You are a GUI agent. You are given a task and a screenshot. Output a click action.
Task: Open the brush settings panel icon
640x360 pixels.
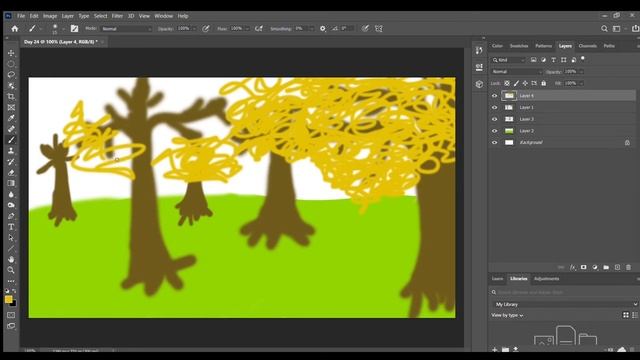click(x=74, y=29)
